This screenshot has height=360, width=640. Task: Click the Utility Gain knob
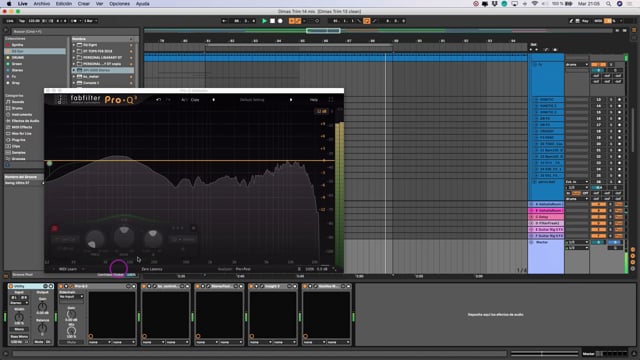42,307
